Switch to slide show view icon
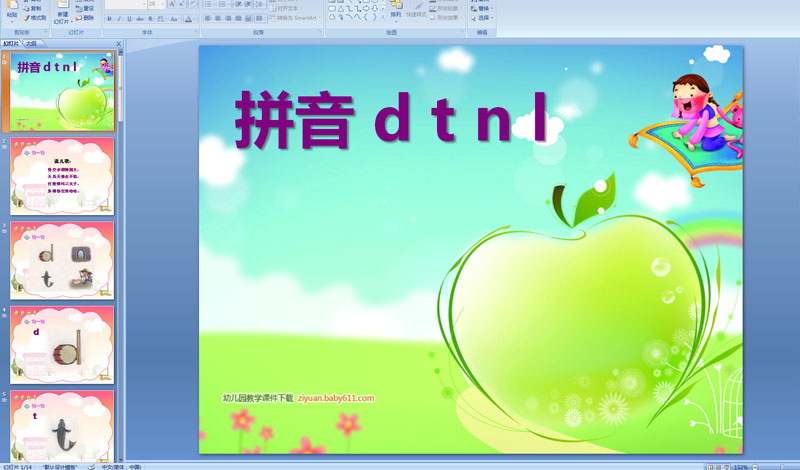The width and height of the screenshot is (800, 470). pos(727,467)
